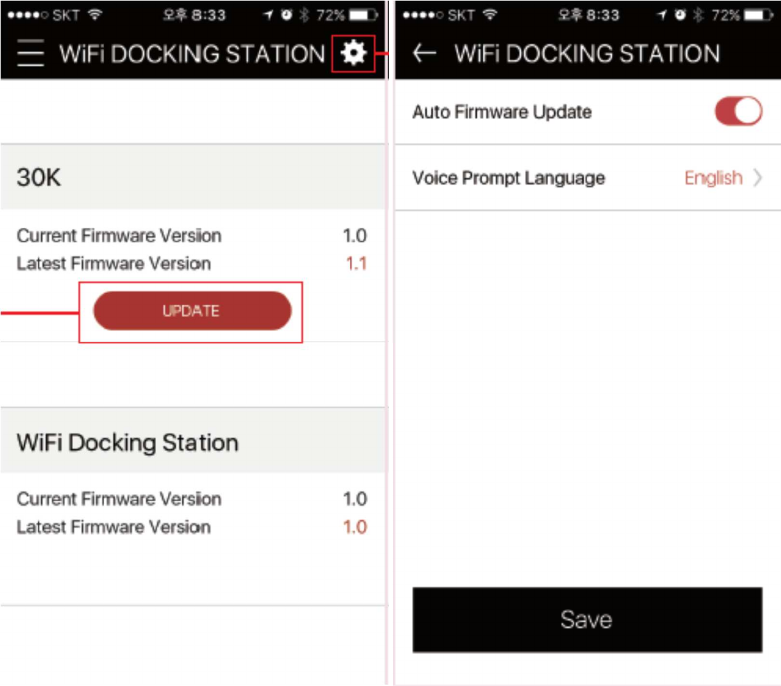Toggle the Auto Firmware Update switch
Viewport: 781px width, 686px height.
738,111
